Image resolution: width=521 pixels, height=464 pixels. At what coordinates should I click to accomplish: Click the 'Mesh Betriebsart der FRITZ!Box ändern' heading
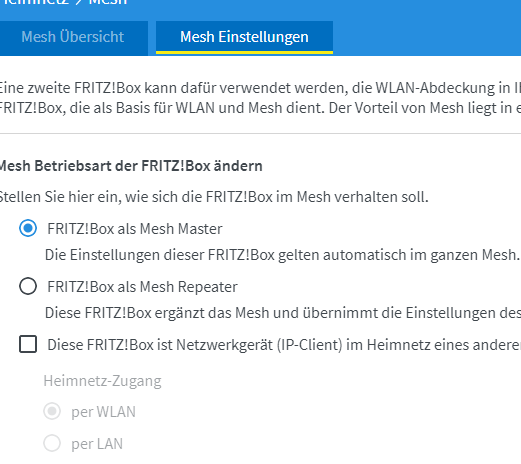(x=131, y=166)
